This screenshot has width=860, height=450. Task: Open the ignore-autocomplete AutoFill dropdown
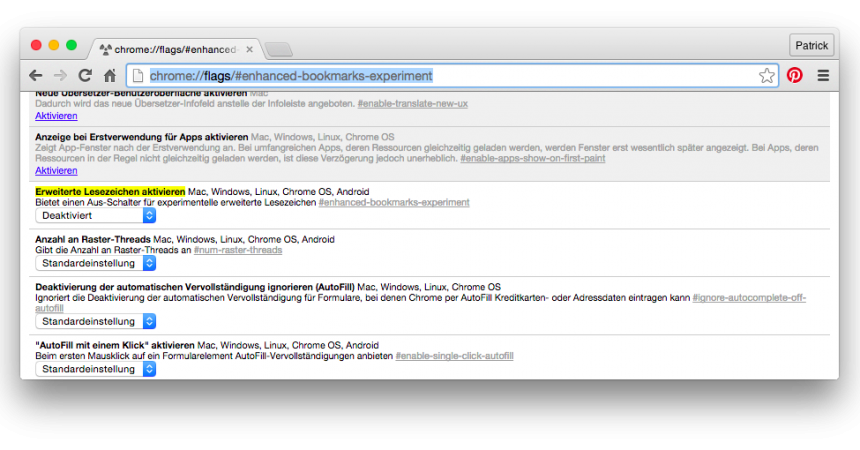click(95, 322)
